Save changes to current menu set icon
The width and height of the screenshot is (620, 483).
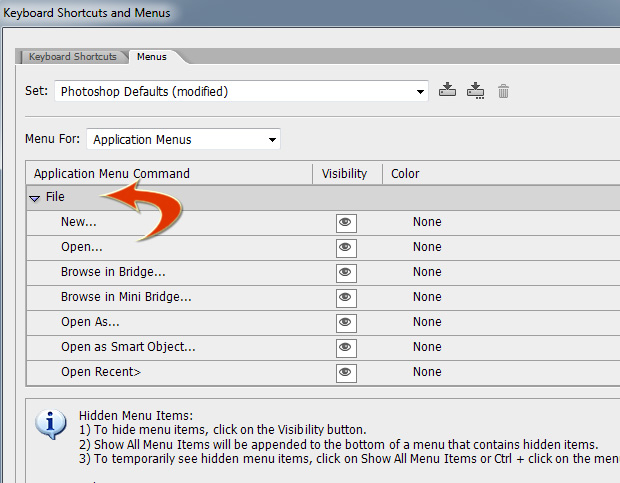coord(447,90)
